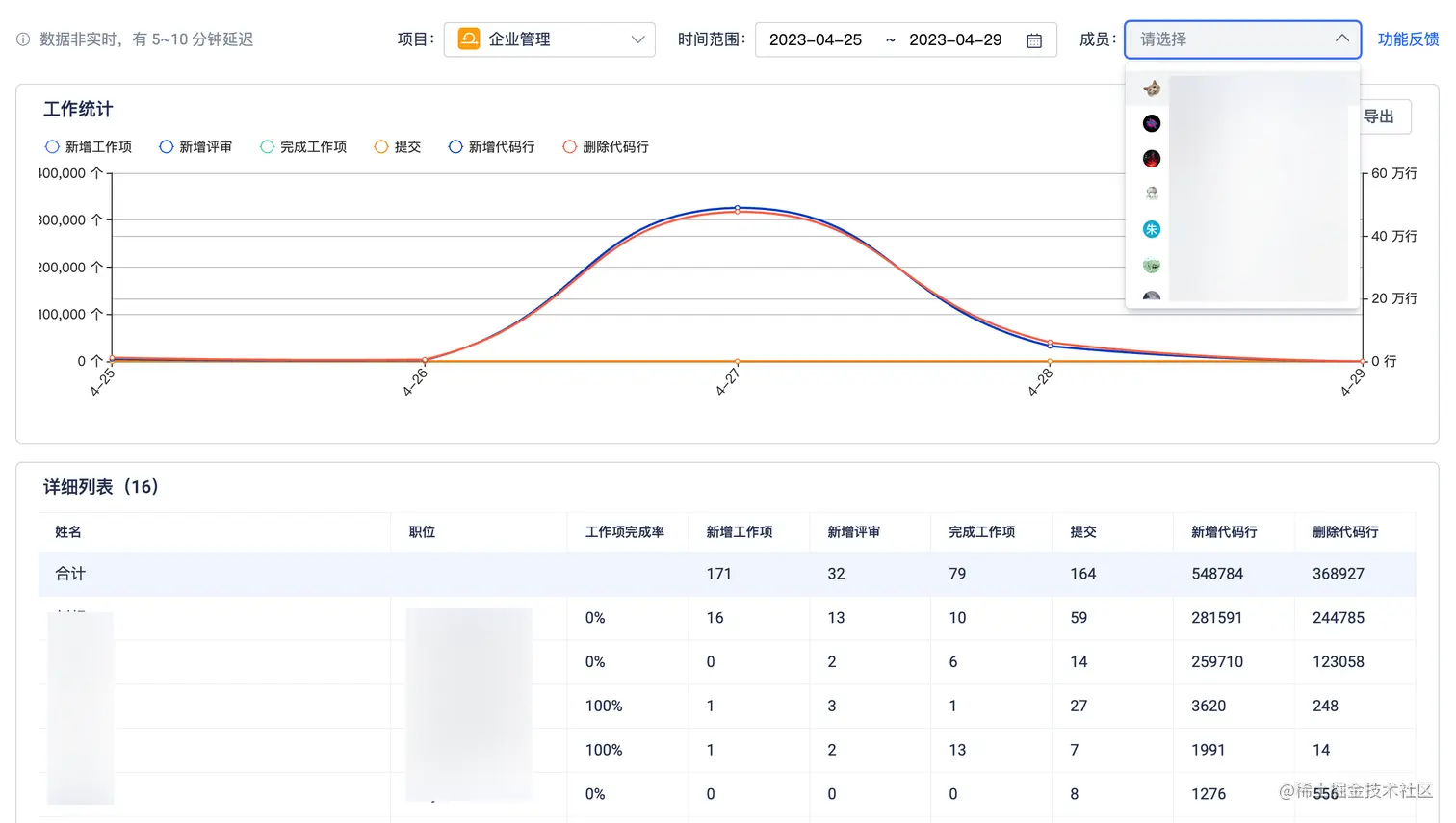Open the 项目 dropdown showing 企业管理

(550, 39)
